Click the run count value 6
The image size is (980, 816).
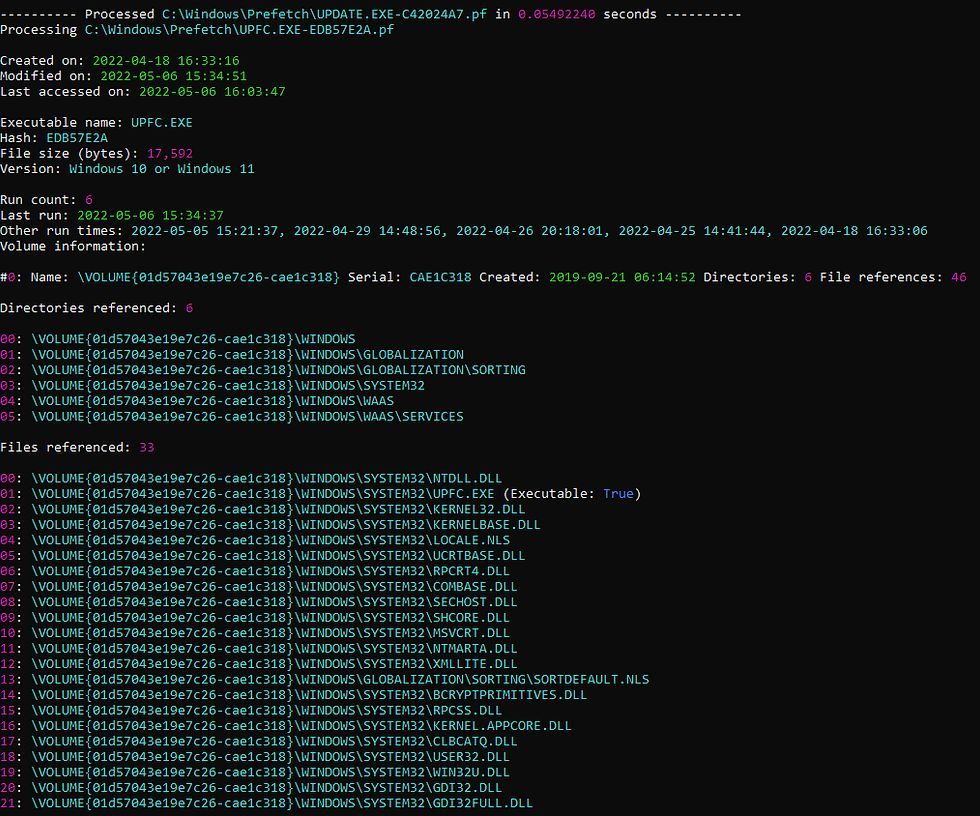coord(89,200)
